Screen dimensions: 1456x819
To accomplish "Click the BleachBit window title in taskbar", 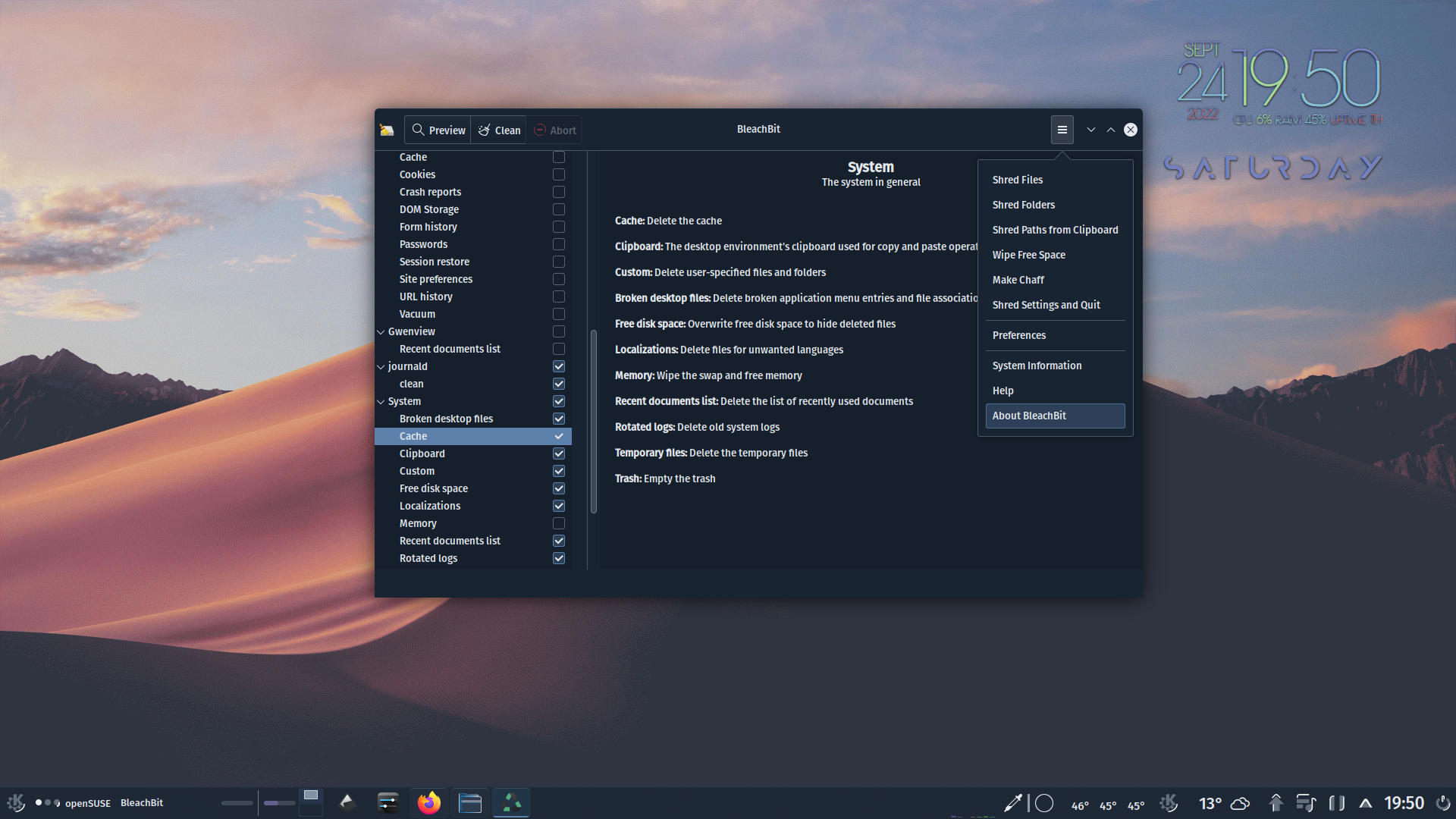I will (142, 802).
